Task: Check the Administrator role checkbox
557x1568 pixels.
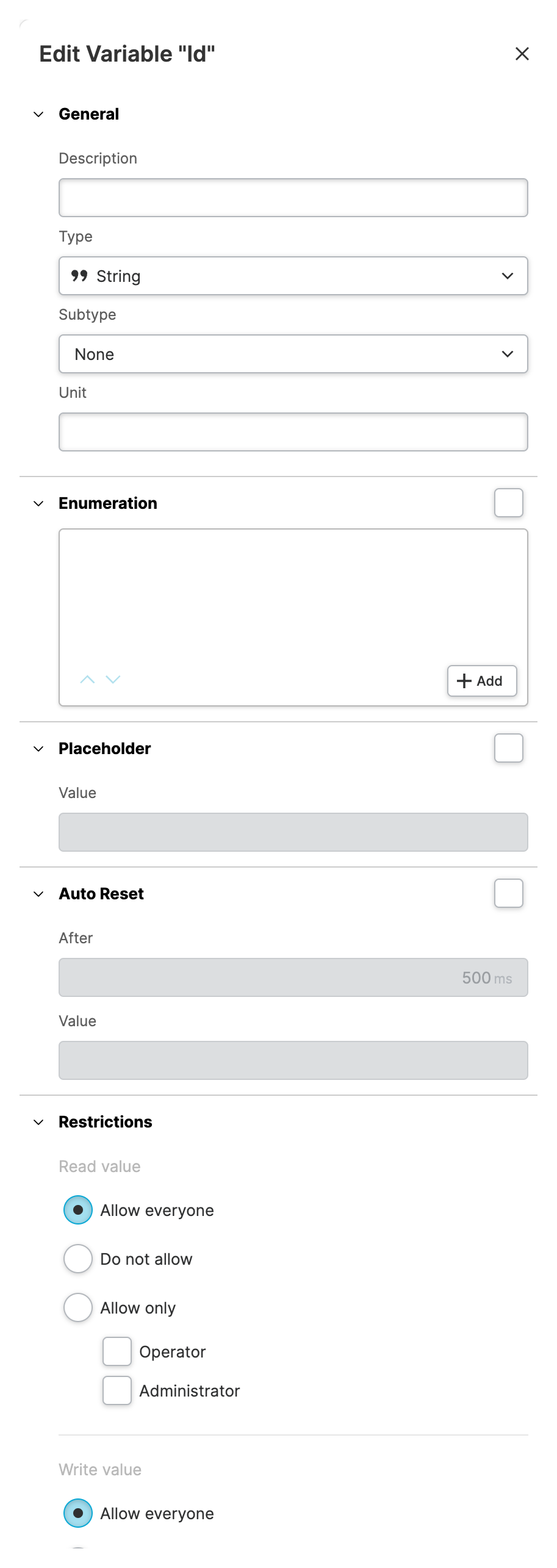Action: pyautogui.click(x=117, y=1390)
